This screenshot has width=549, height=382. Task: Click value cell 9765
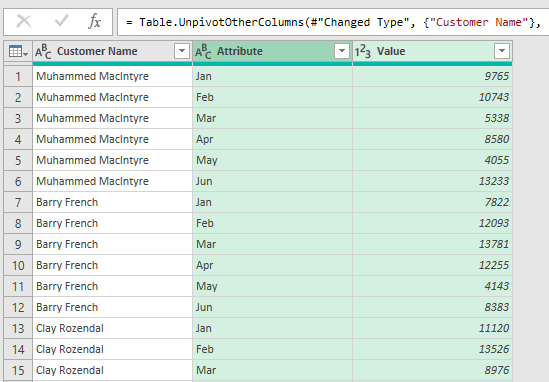(x=432, y=76)
